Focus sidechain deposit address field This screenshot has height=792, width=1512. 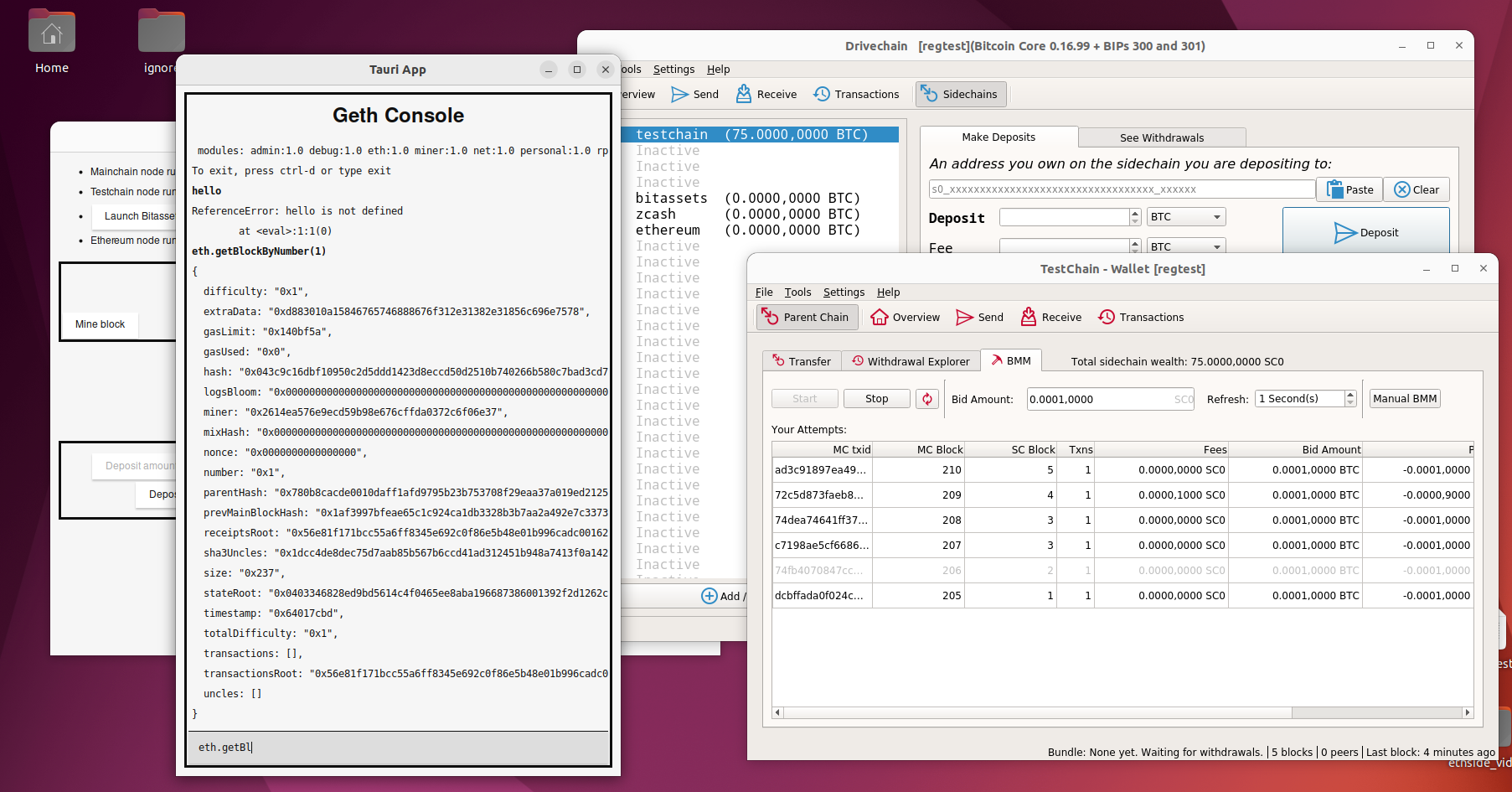pos(1122,189)
